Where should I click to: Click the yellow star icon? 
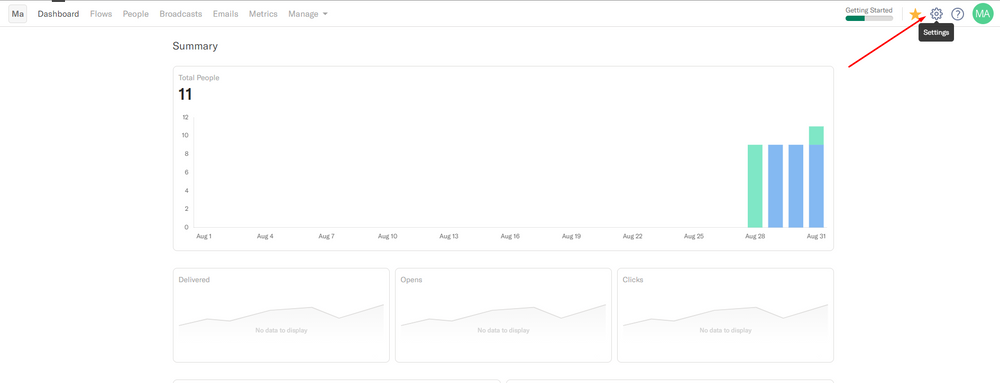pos(915,14)
